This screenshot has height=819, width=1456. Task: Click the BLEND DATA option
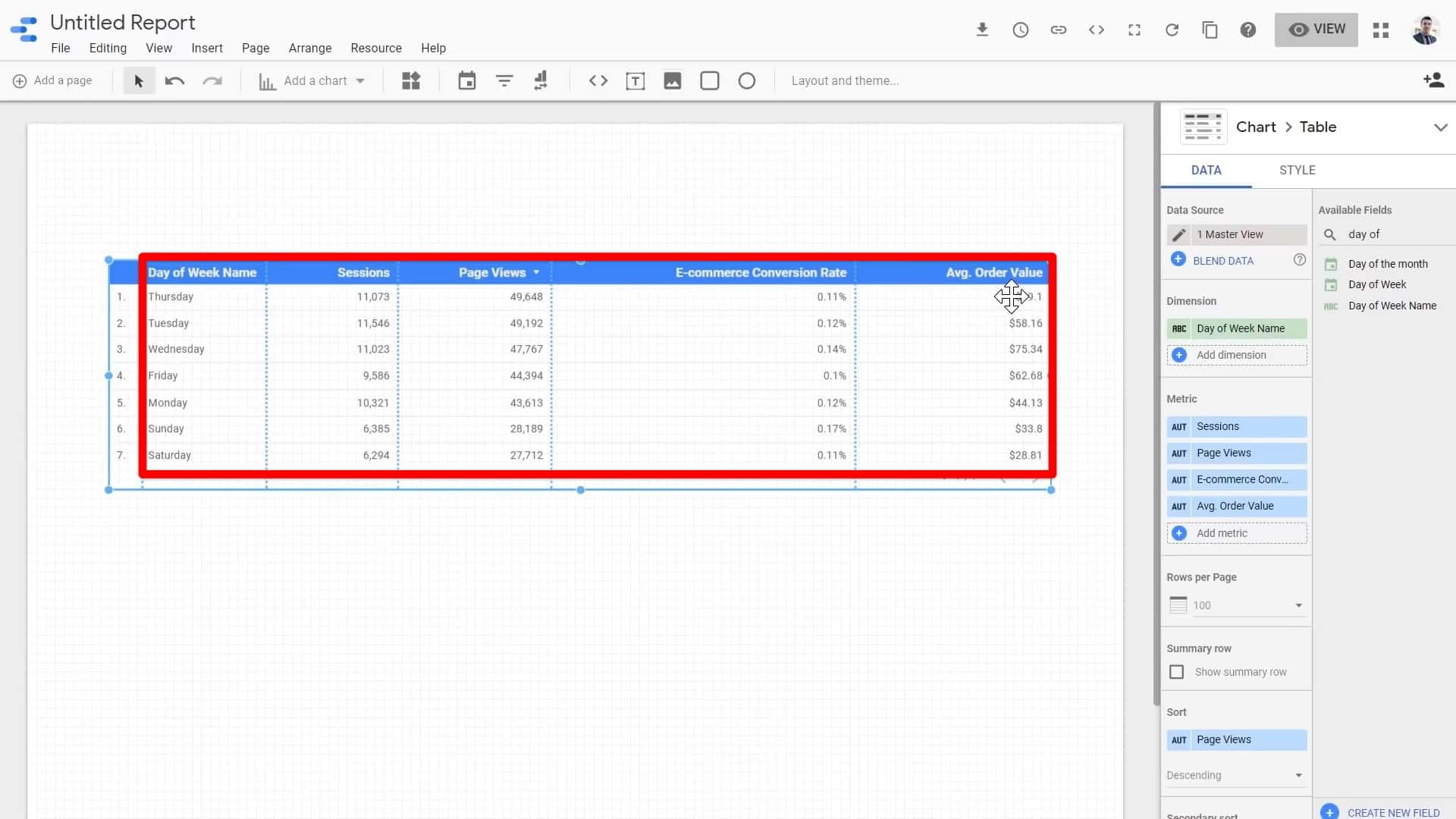1222,260
